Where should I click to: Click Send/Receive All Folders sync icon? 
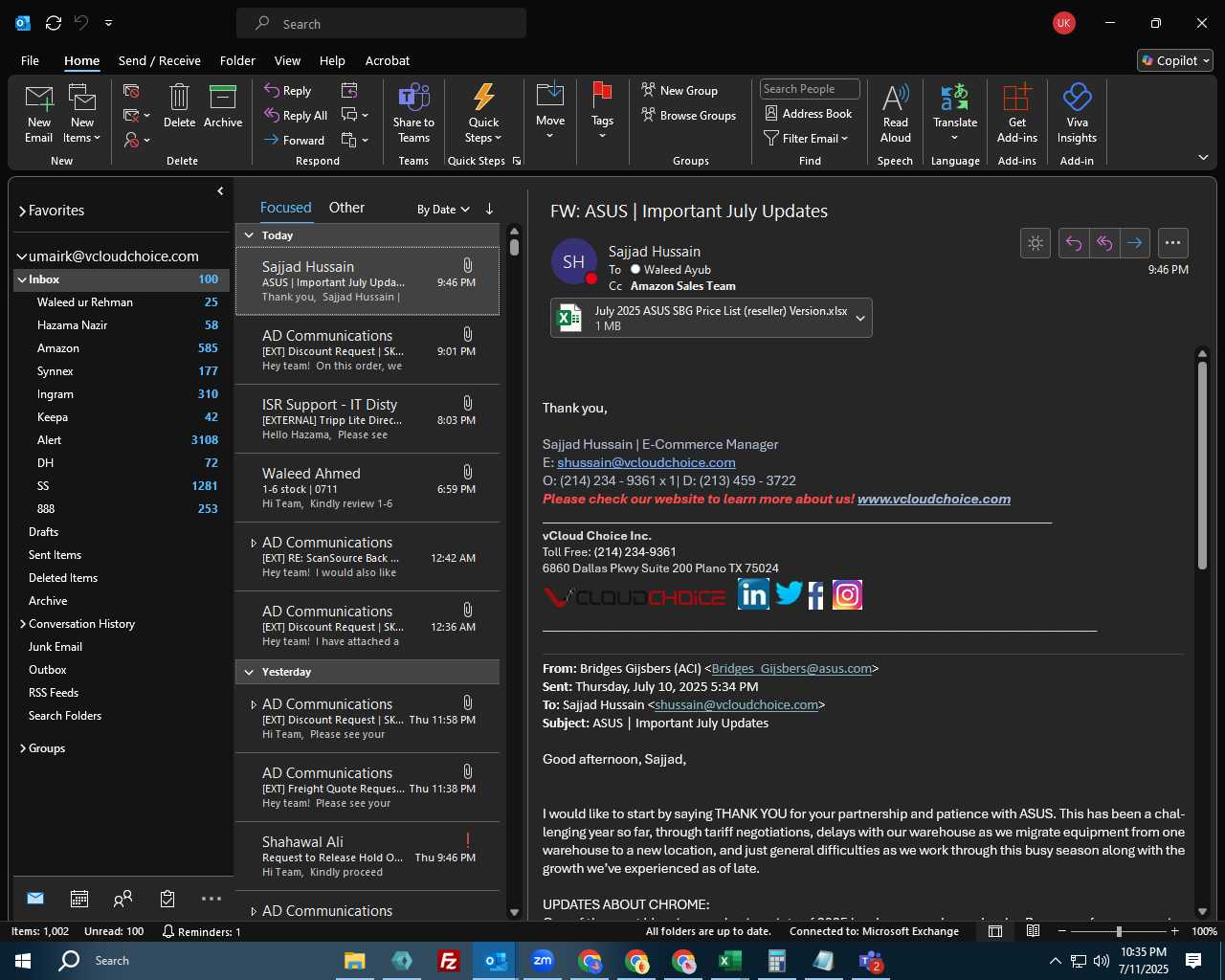(x=54, y=23)
